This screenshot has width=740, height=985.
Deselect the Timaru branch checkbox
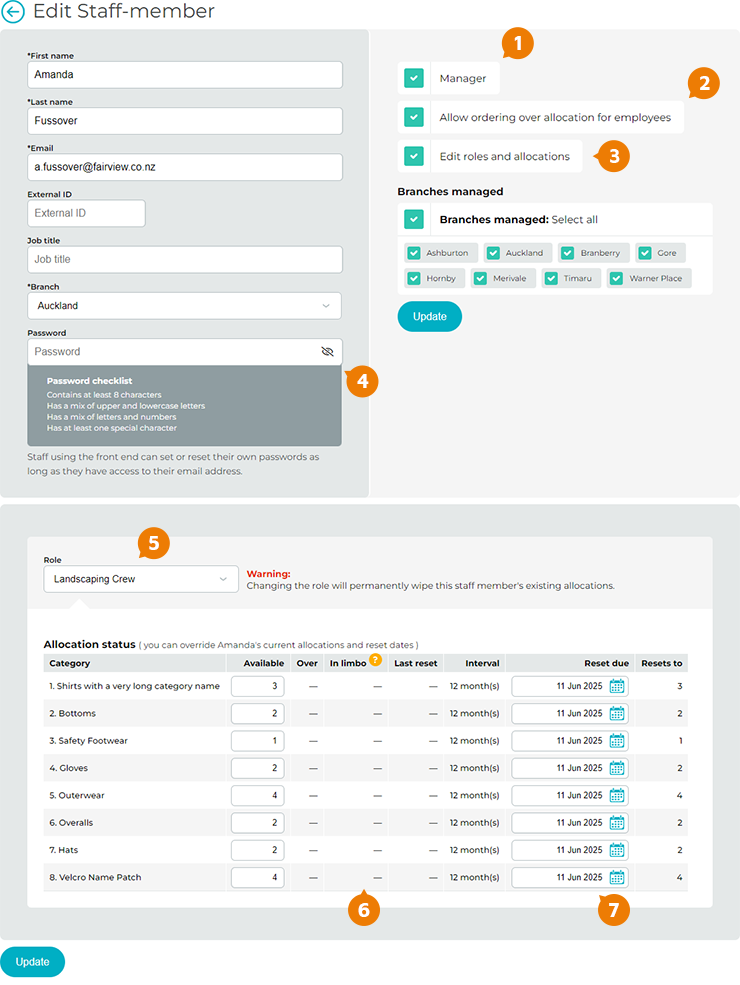click(552, 279)
